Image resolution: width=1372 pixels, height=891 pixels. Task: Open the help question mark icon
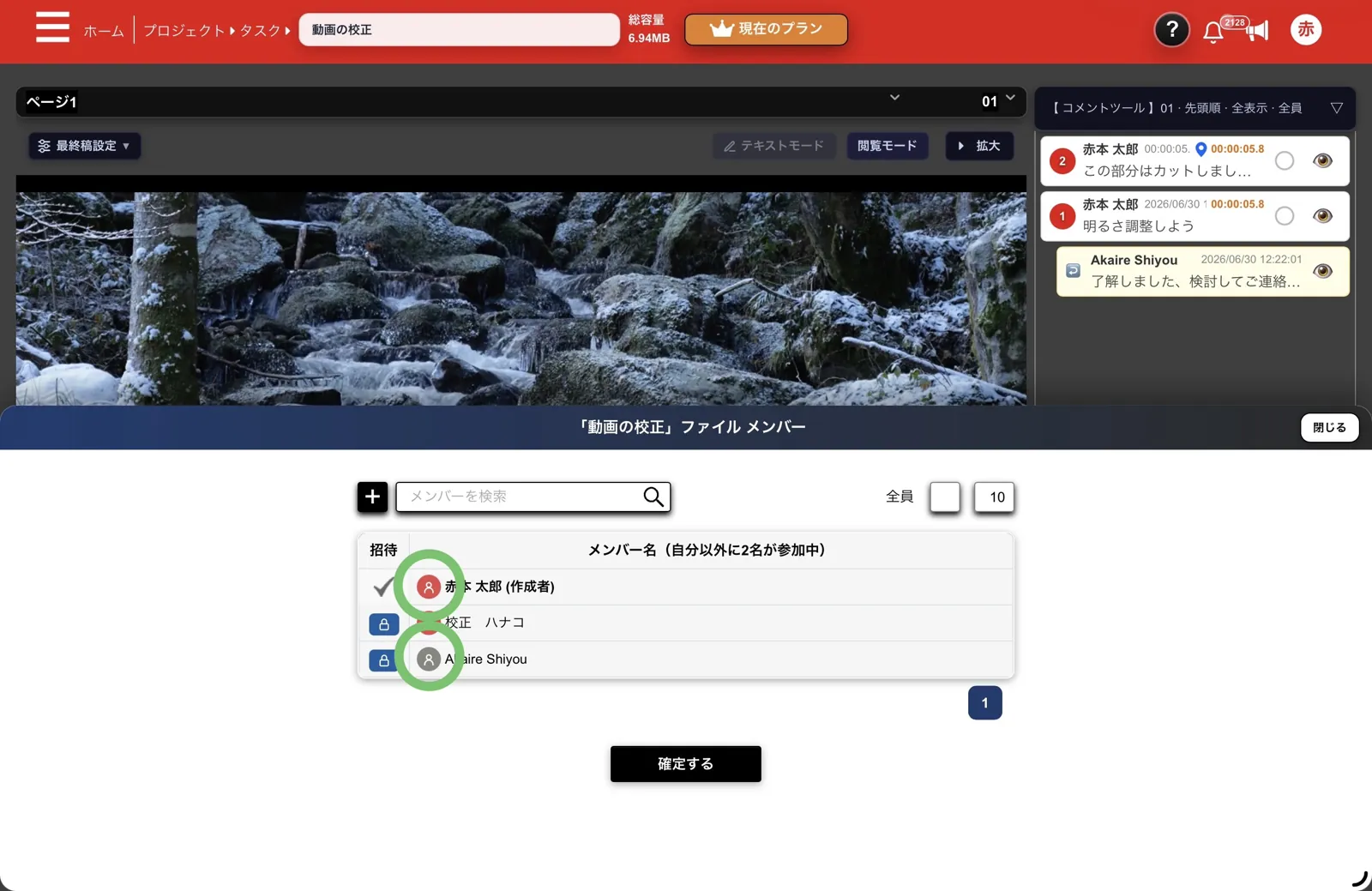click(1171, 30)
